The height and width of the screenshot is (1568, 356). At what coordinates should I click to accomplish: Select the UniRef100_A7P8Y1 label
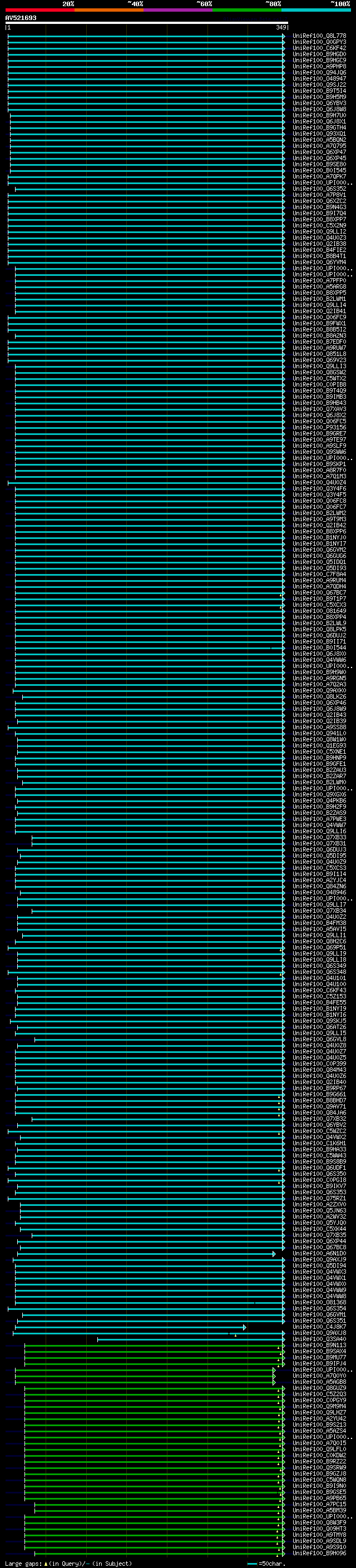coord(319,195)
